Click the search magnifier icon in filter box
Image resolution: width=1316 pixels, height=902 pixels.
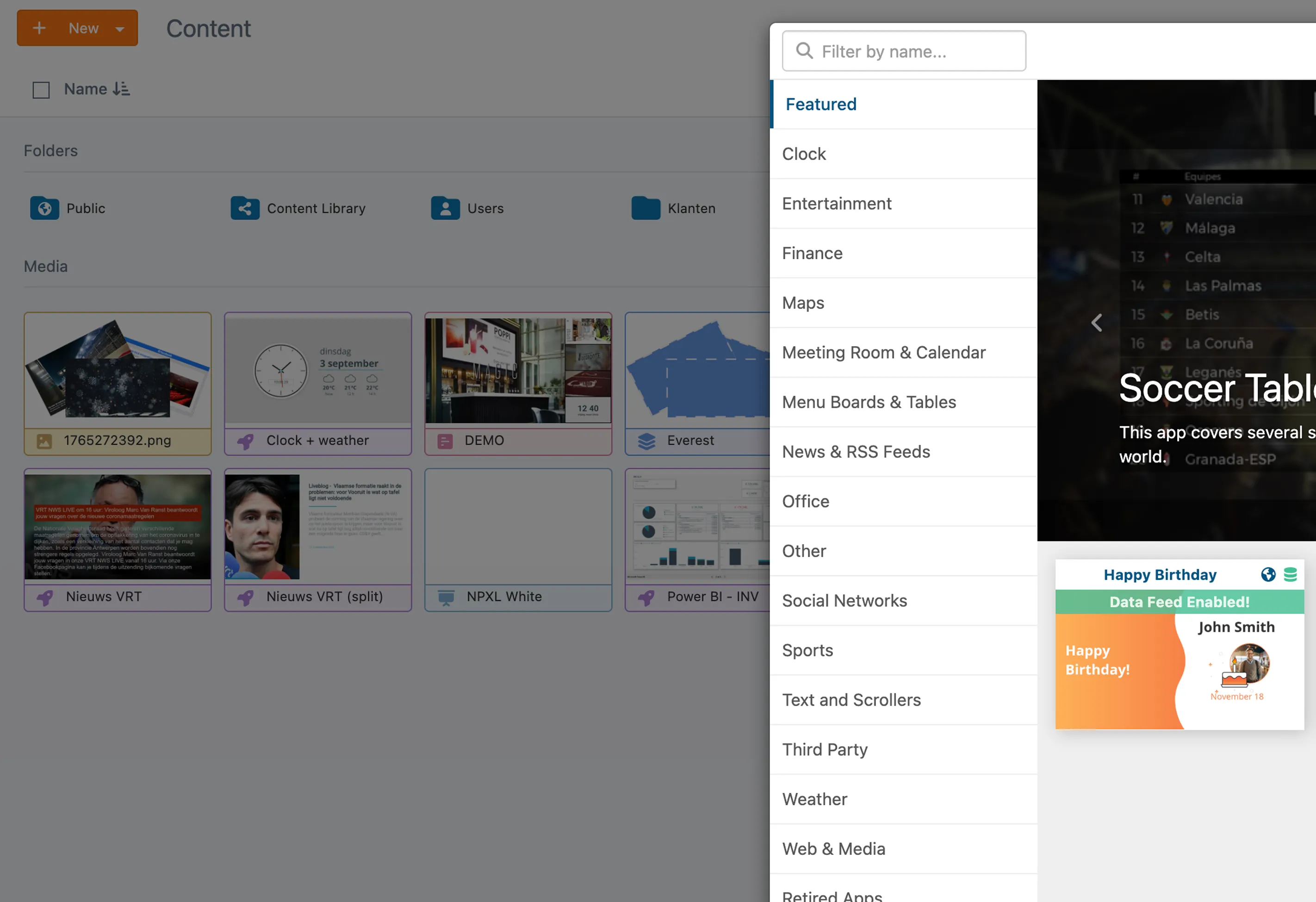coord(804,51)
